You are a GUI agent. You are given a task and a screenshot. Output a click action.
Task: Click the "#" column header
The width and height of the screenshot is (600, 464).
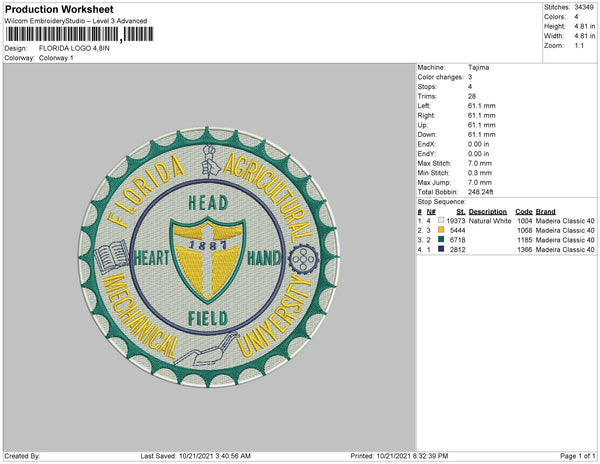[419, 212]
